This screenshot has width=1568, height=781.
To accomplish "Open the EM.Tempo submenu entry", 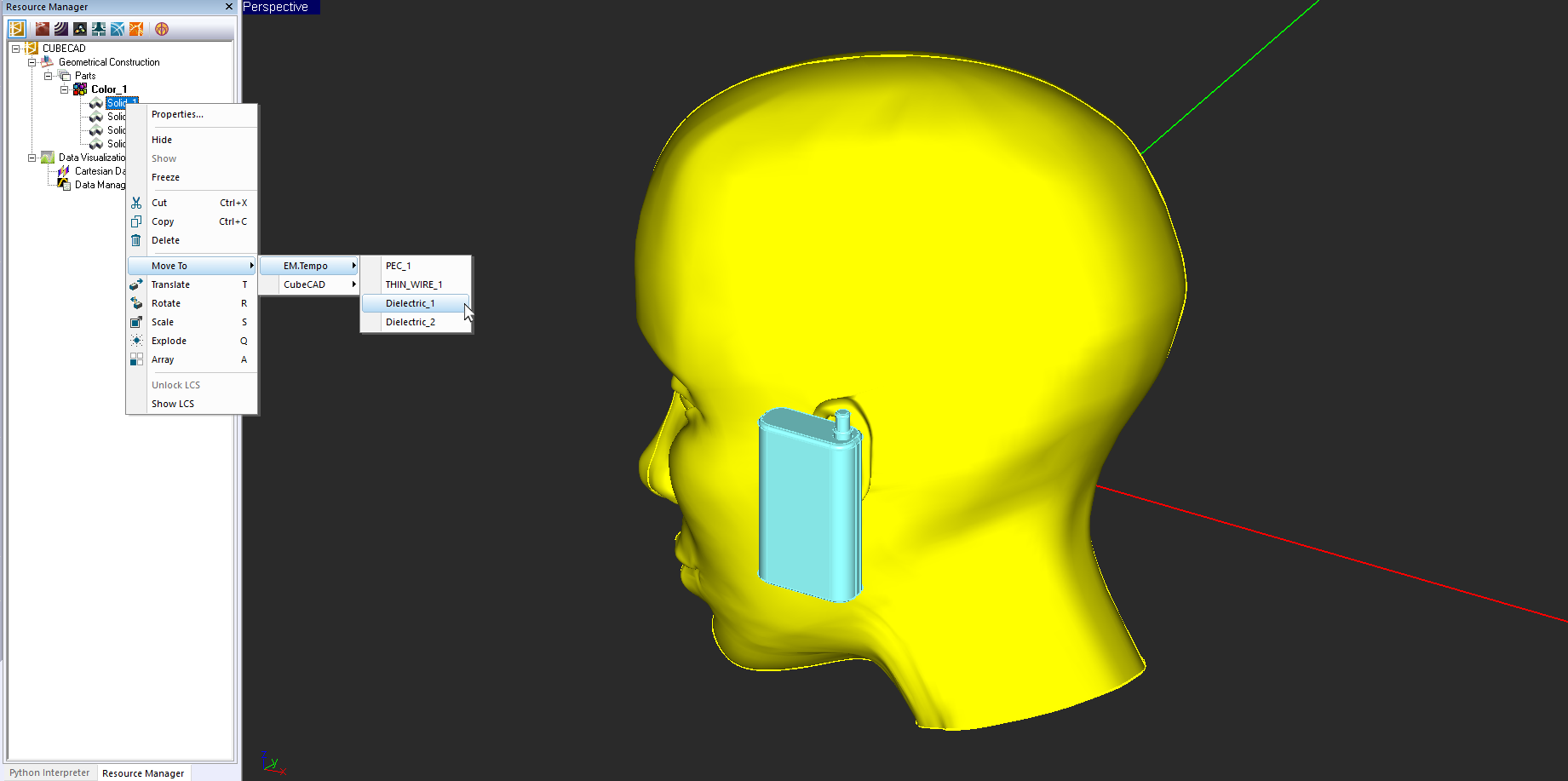I will tap(308, 266).
